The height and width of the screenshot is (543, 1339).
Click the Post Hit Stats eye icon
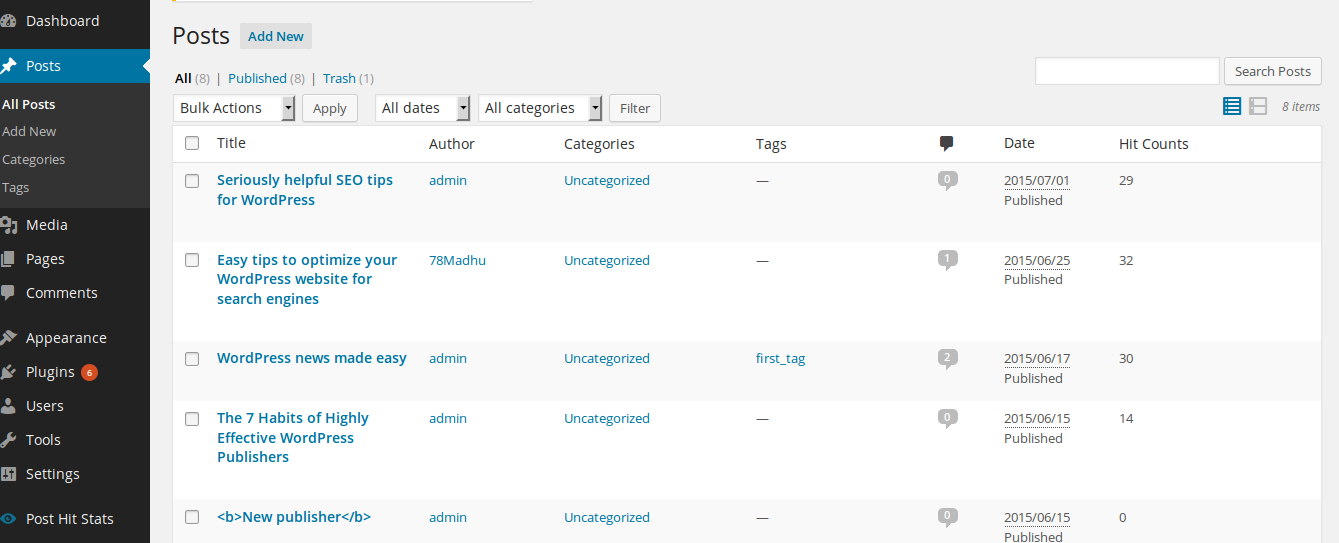pyautogui.click(x=9, y=519)
